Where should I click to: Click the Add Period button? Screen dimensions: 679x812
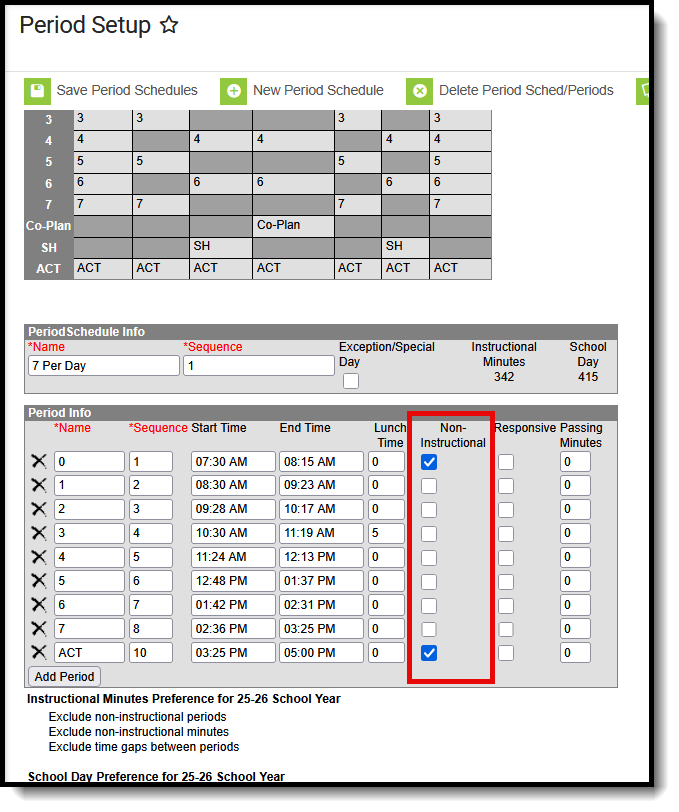(64, 676)
